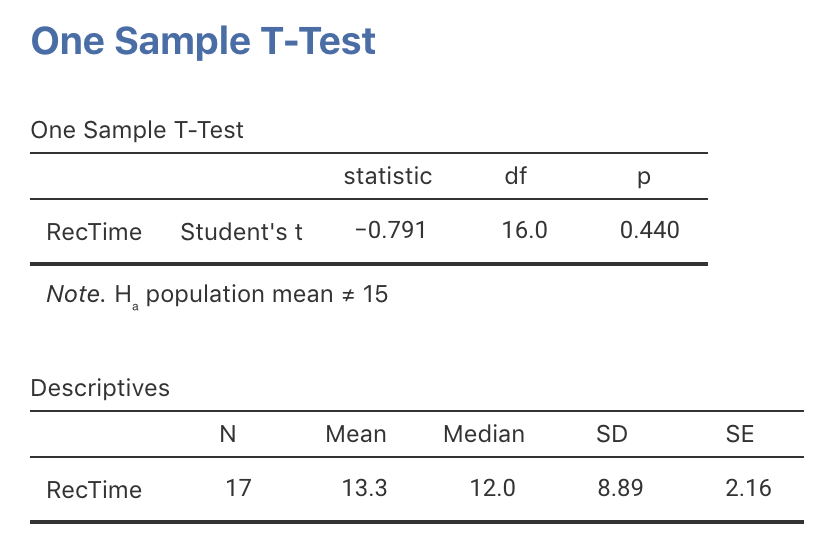Select RecTime row label in Descriptives table
The height and width of the screenshot is (548, 830).
tap(94, 490)
